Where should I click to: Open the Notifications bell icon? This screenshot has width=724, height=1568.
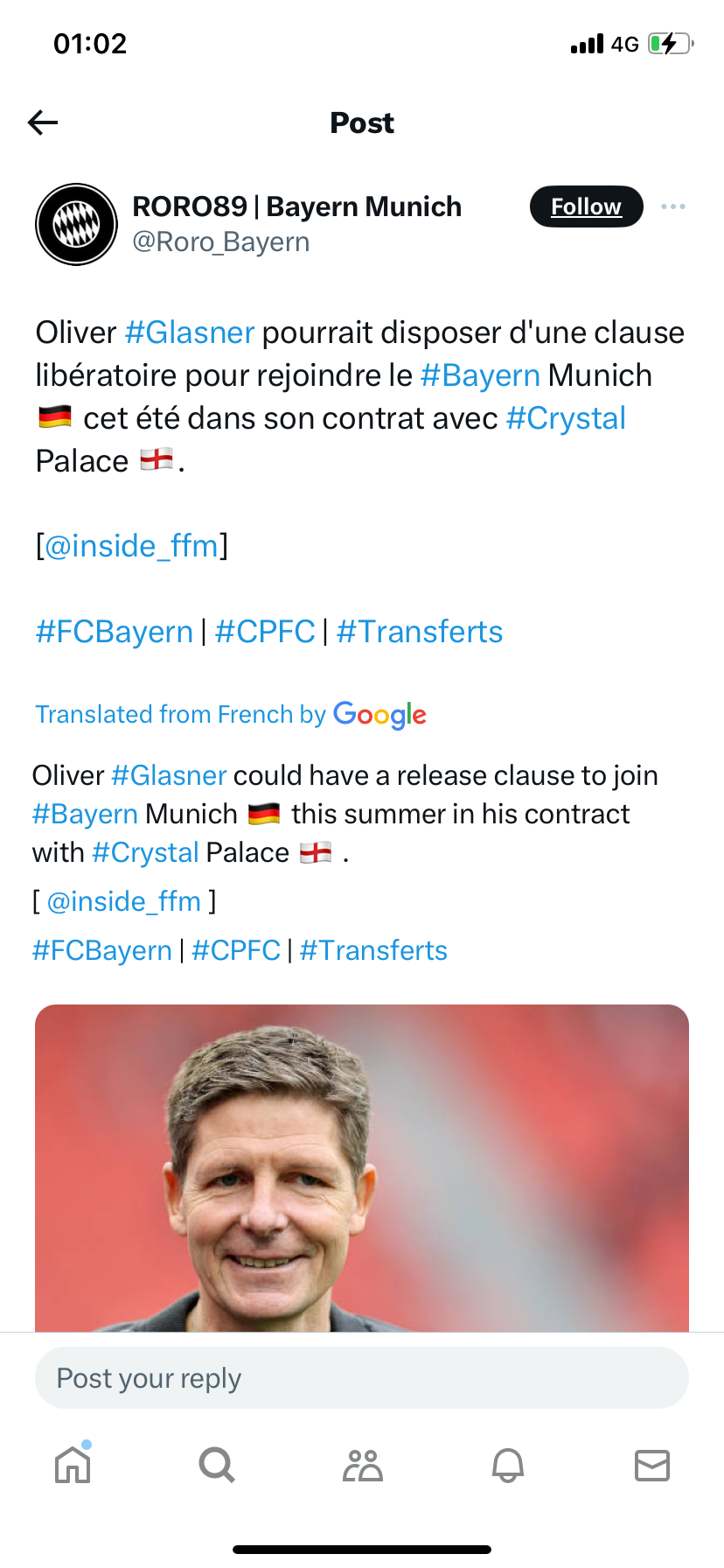[x=508, y=1465]
